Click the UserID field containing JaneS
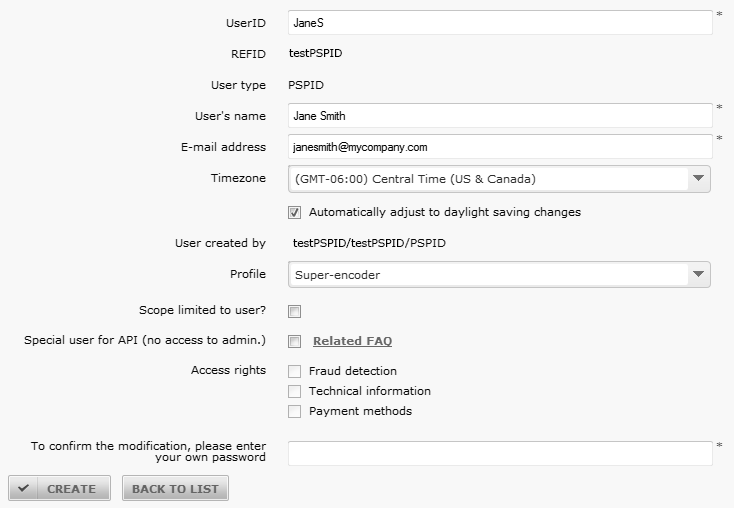The height and width of the screenshot is (508, 734). (x=500, y=22)
